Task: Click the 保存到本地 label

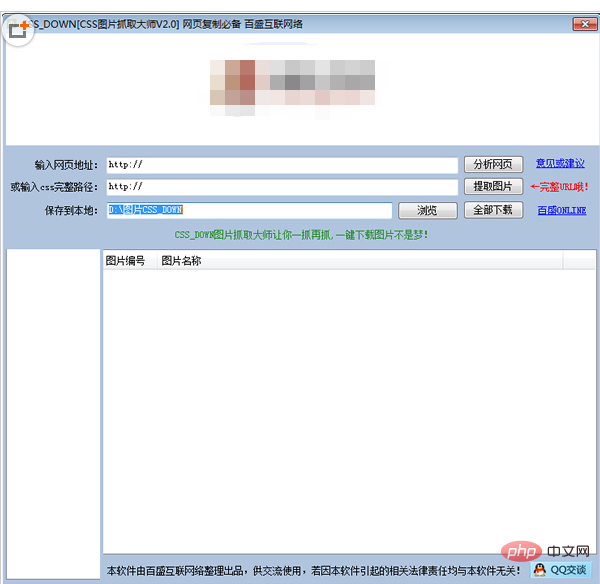Action: [x=71, y=210]
